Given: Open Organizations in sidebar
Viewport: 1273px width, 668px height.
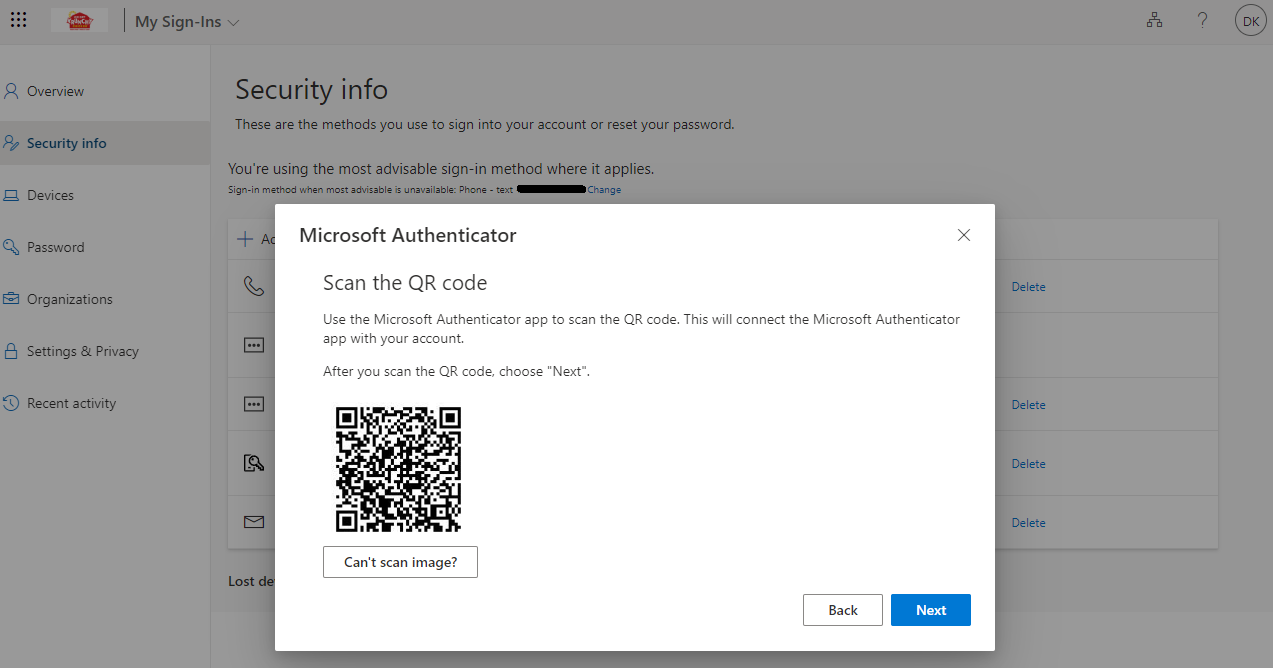Looking at the screenshot, I should (69, 299).
